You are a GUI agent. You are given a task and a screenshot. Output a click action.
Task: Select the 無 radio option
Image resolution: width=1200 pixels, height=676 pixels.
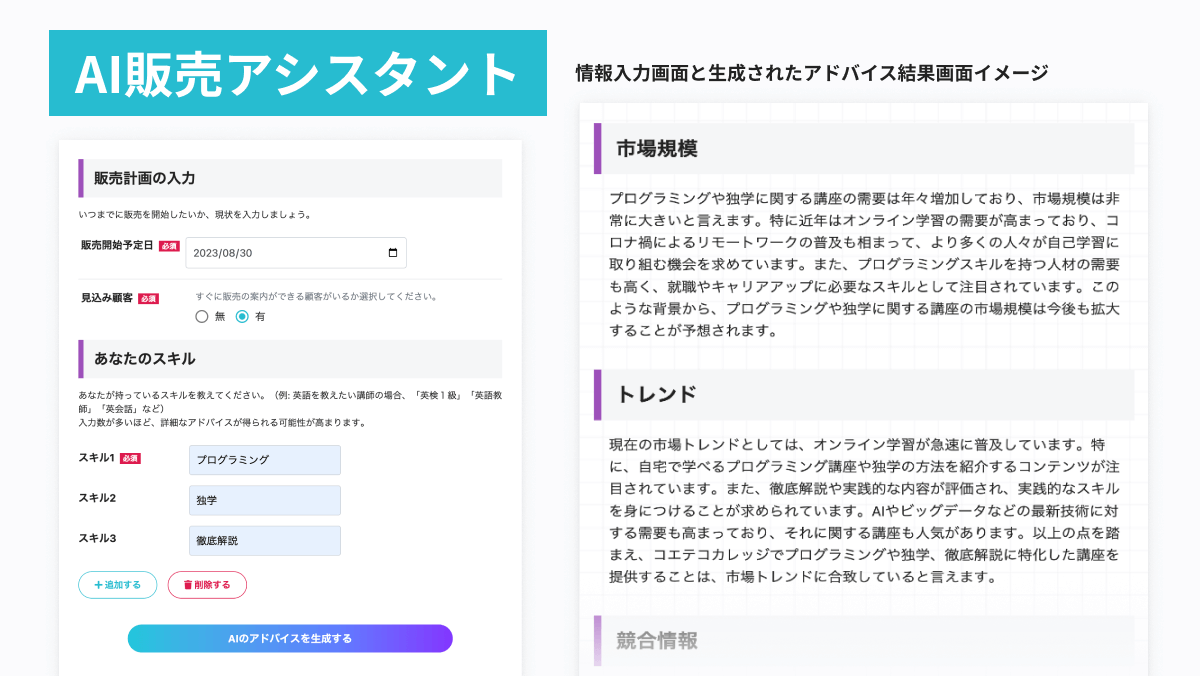tap(202, 317)
